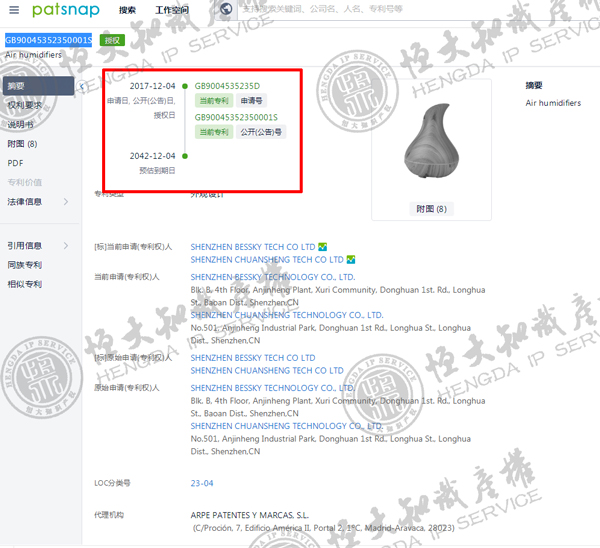Click the 公开(公告)号 tag
Screen dimensions: 600x548
[x=261, y=132]
